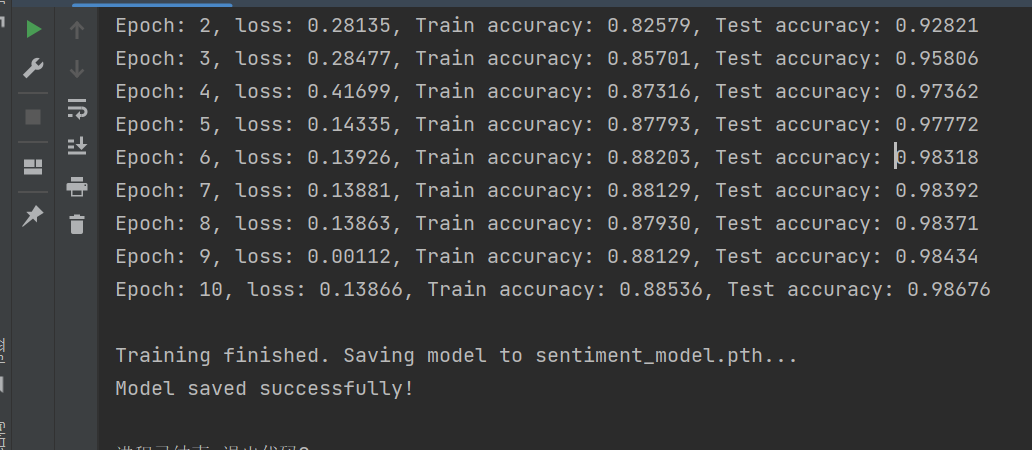Image resolution: width=1032 pixels, height=450 pixels.
Task: Click the Up the Stack Trace arrow
Action: [x=77, y=30]
